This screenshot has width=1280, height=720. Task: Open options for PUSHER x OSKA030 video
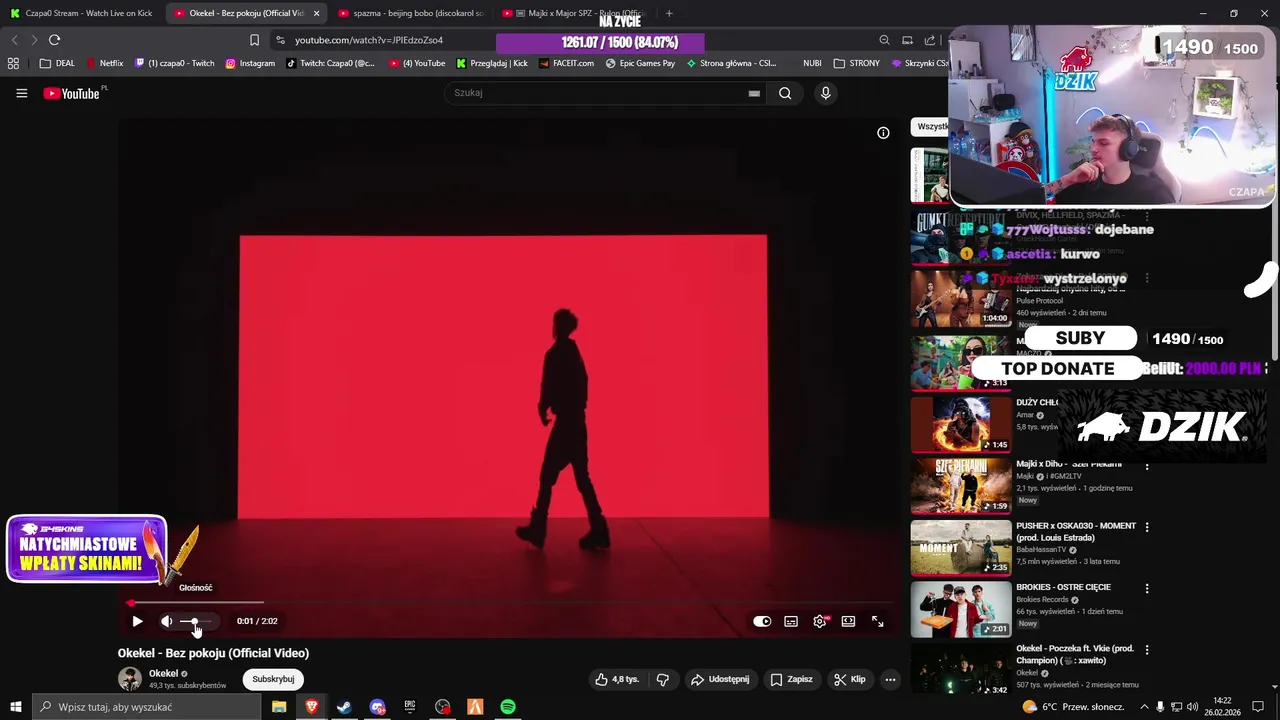[1147, 527]
